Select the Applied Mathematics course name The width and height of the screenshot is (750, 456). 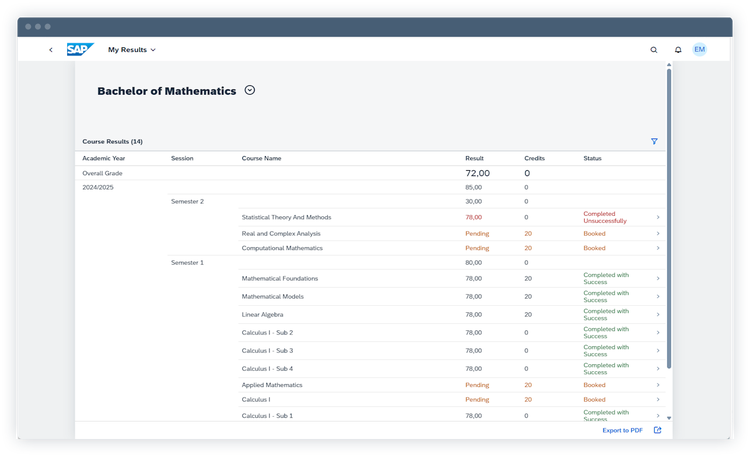(272, 385)
